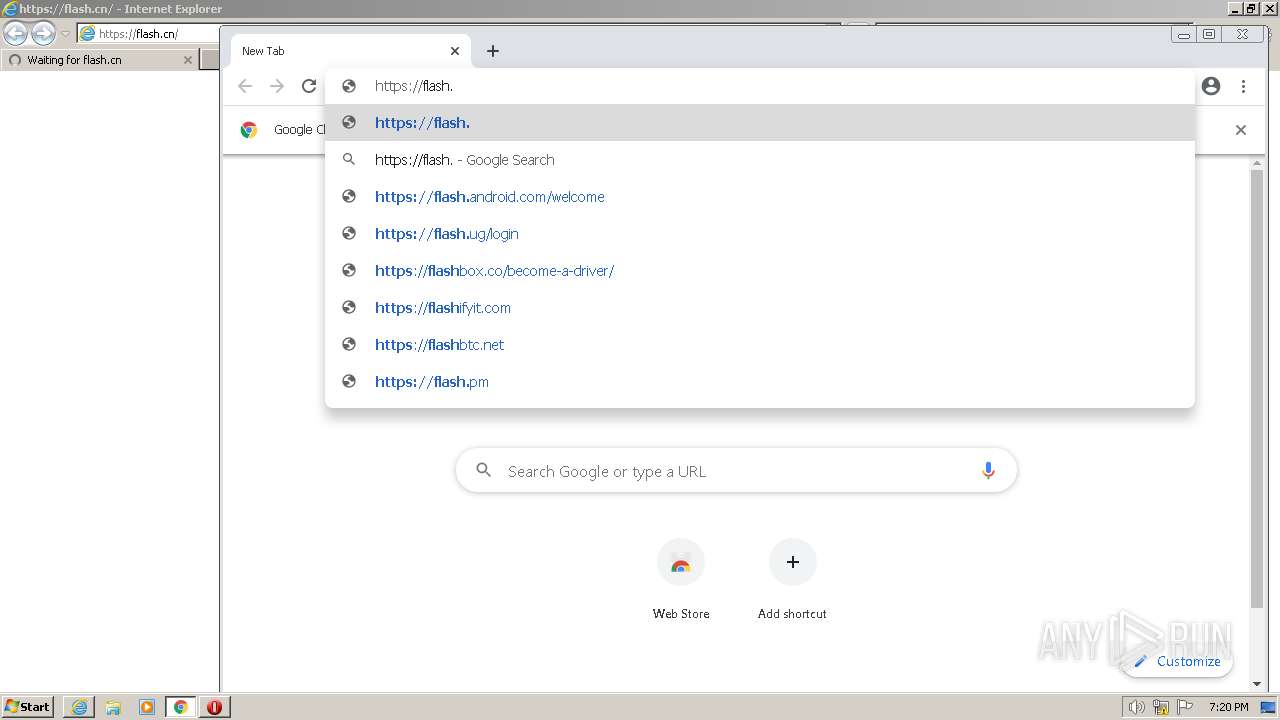The image size is (1280, 720).
Task: Click the IE address bar
Action: click(148, 34)
